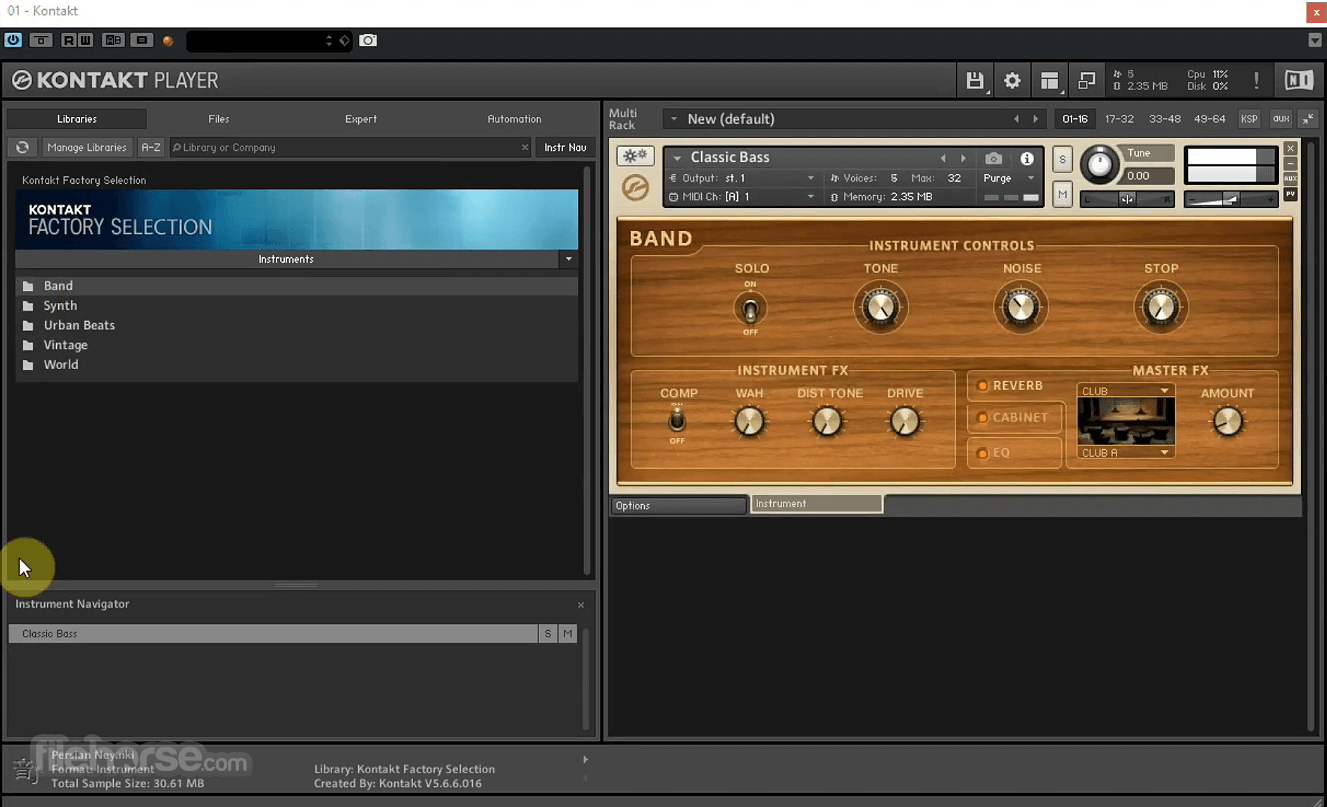Open the New (default) multi dropdown arrow
Viewport: 1327px width, 807px height.
pyautogui.click(x=674, y=119)
